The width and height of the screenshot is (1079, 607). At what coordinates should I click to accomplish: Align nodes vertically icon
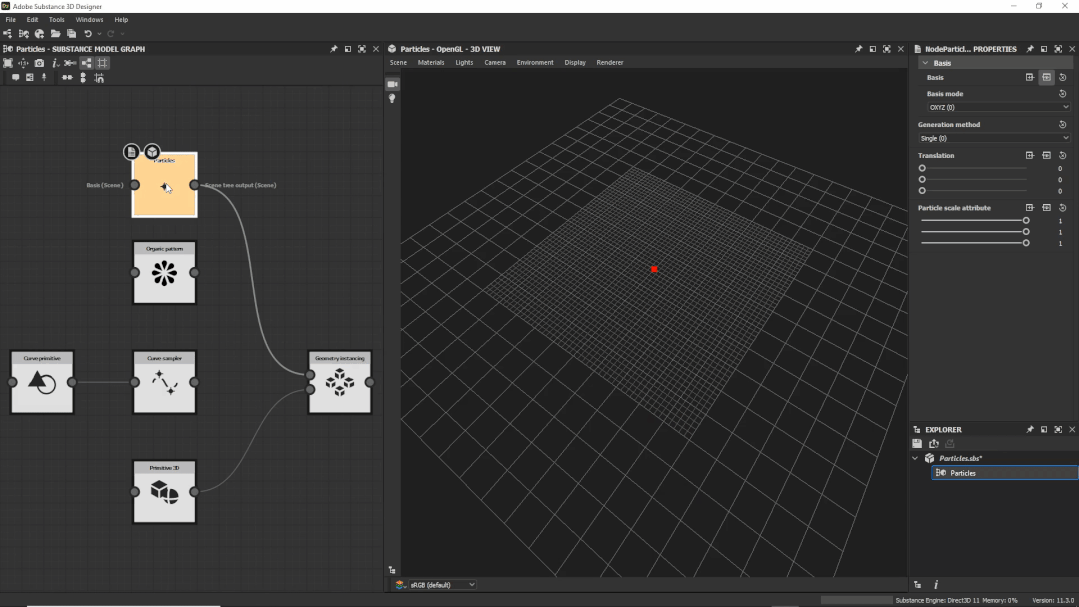click(83, 78)
